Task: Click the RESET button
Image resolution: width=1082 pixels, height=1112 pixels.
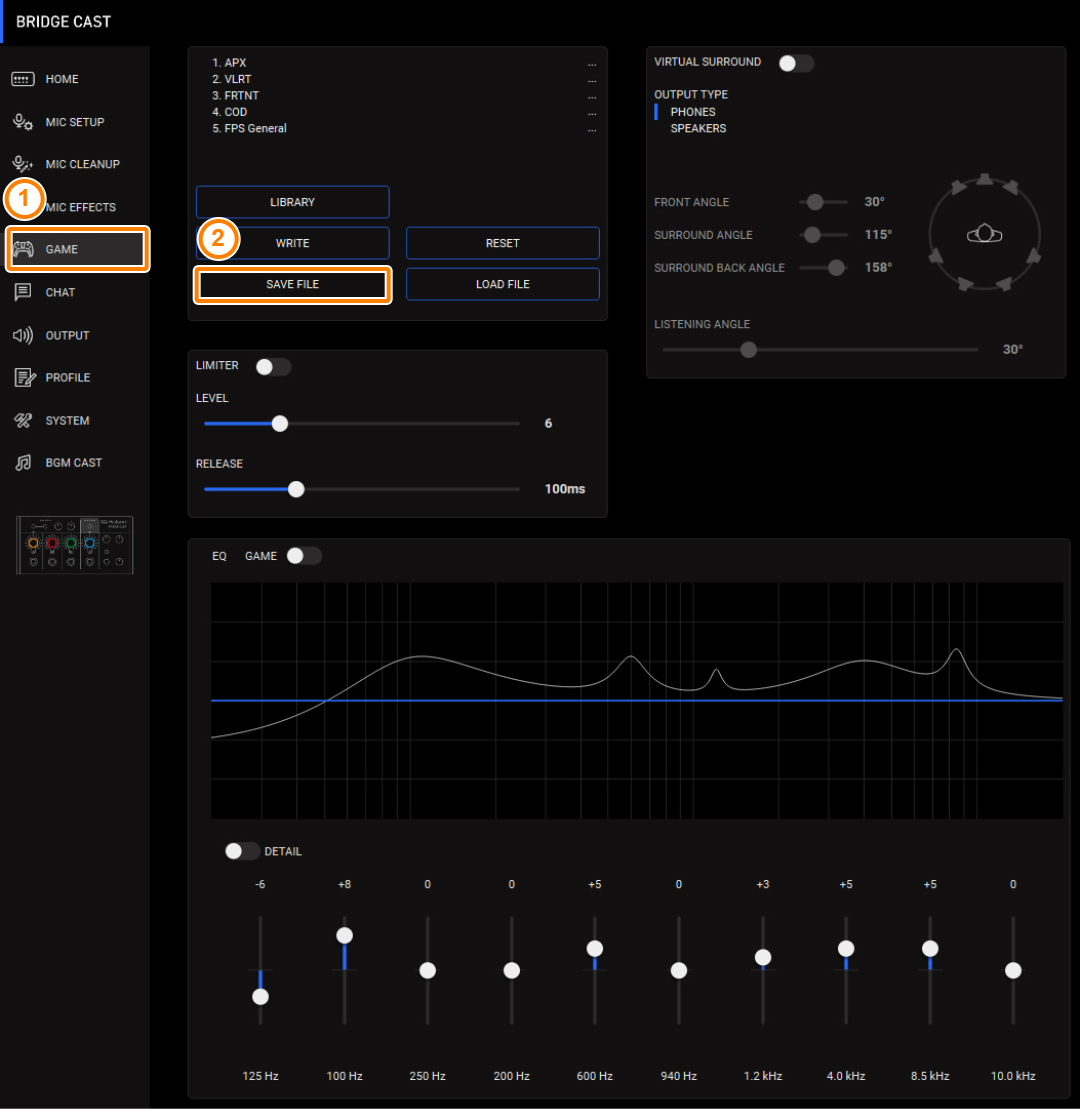Action: [x=503, y=243]
